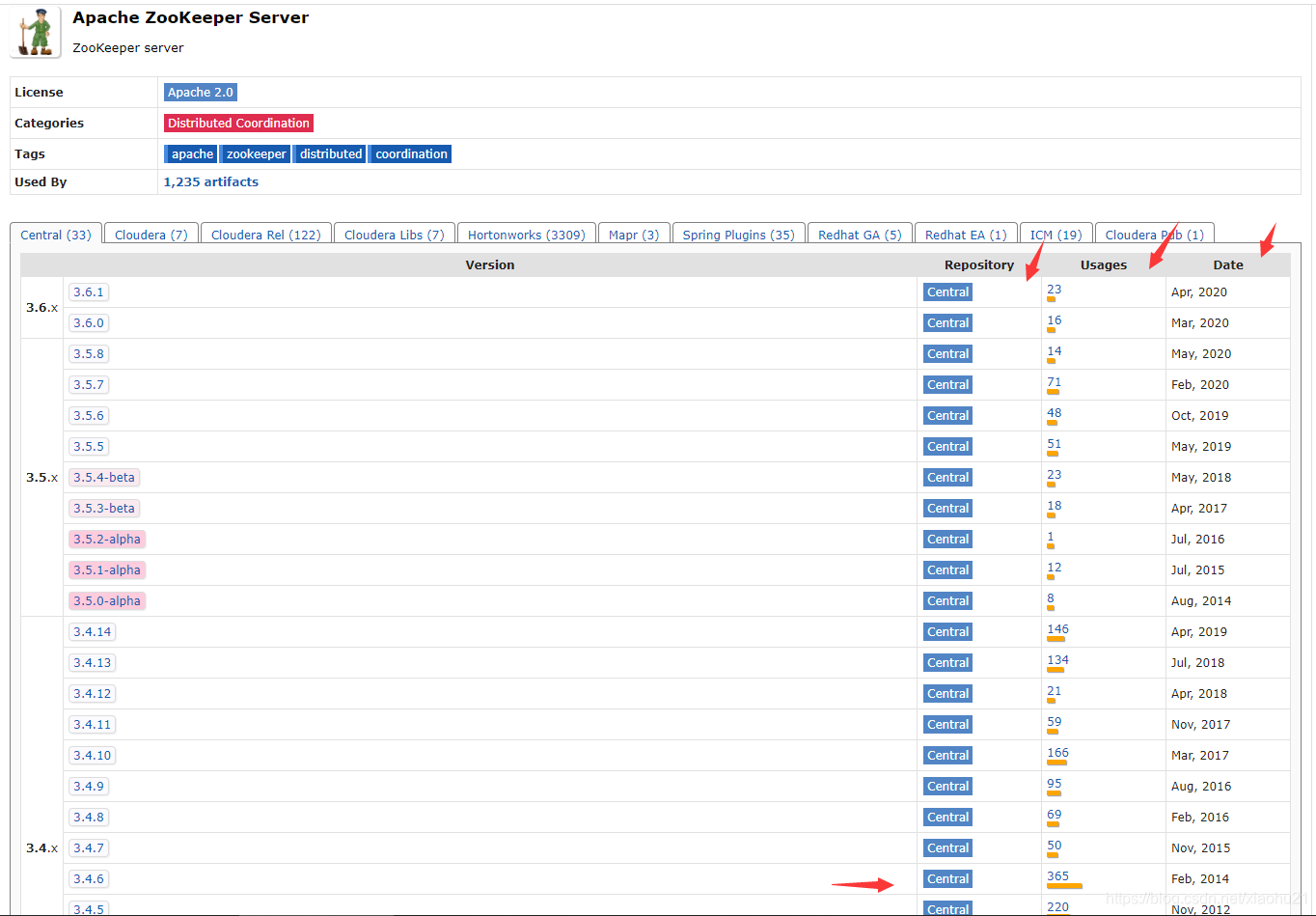Click Central badge in the 3.5.7 row

[947, 384]
